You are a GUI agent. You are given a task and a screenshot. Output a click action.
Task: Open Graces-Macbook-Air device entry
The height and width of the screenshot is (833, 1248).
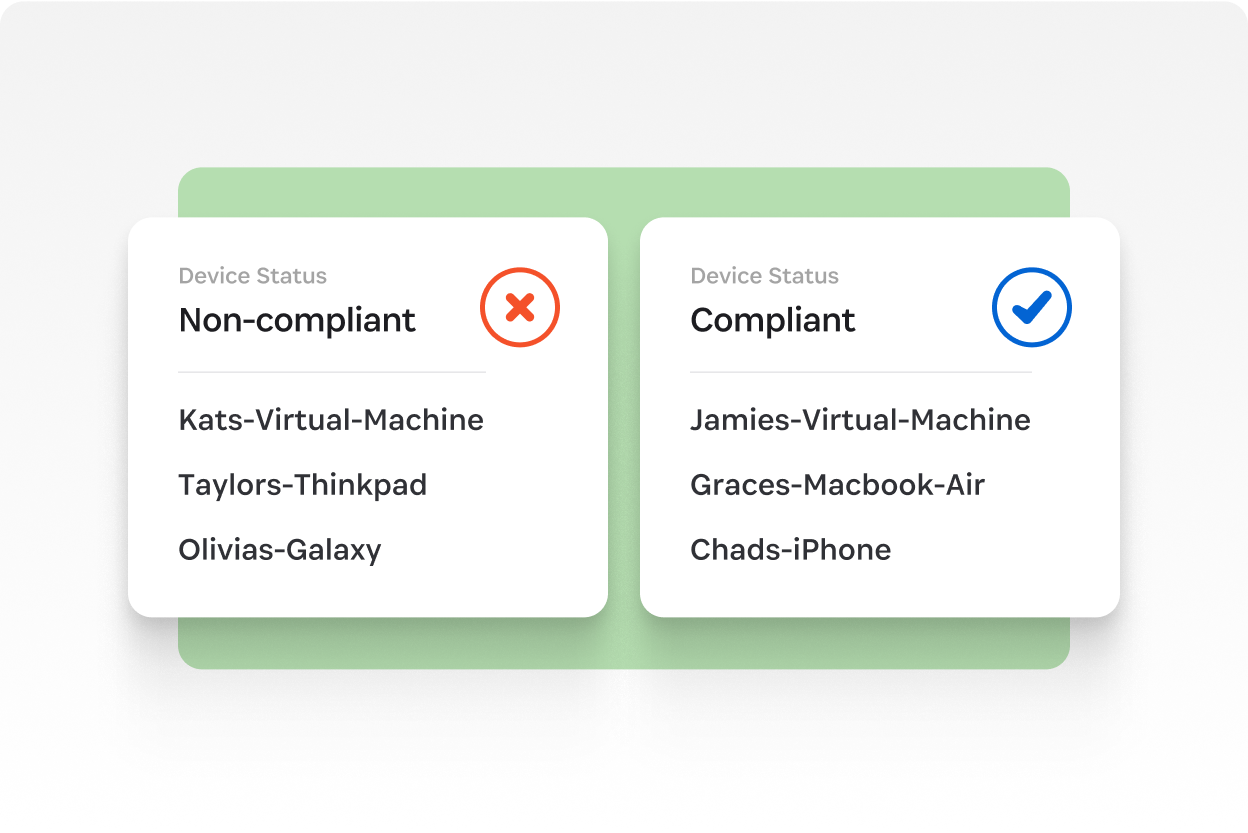(x=838, y=485)
